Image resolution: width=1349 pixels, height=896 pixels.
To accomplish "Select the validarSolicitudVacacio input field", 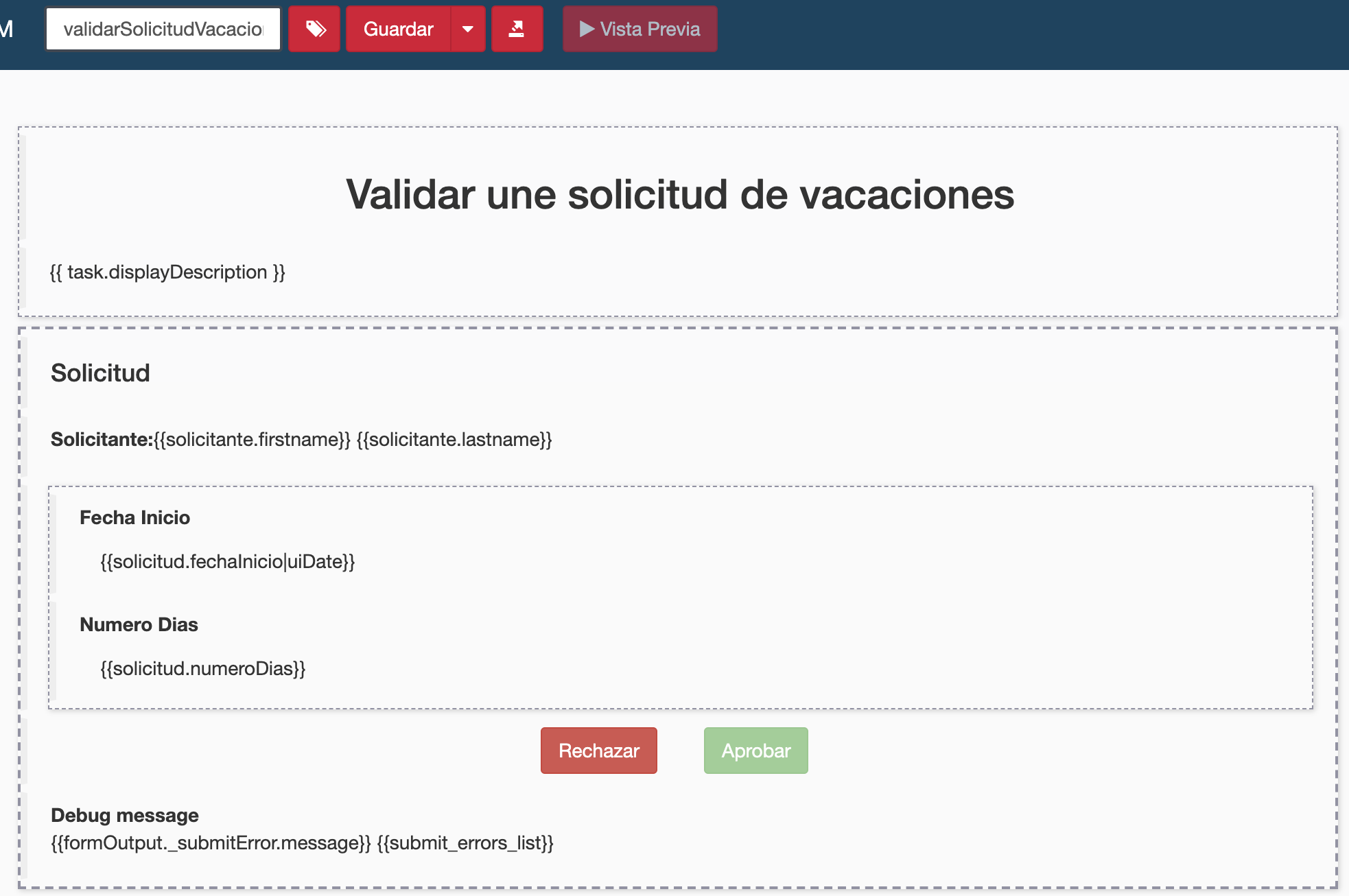I will point(165,28).
